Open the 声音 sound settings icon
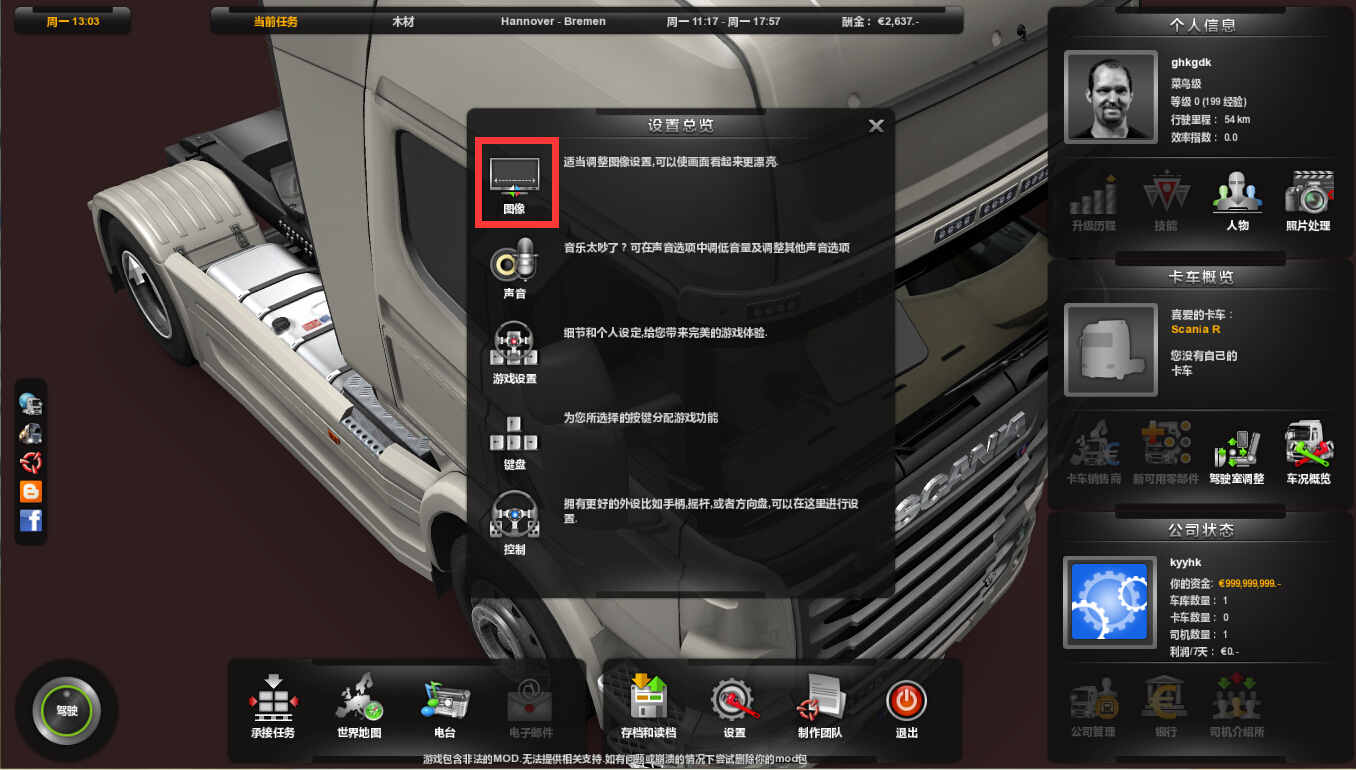 click(514, 269)
